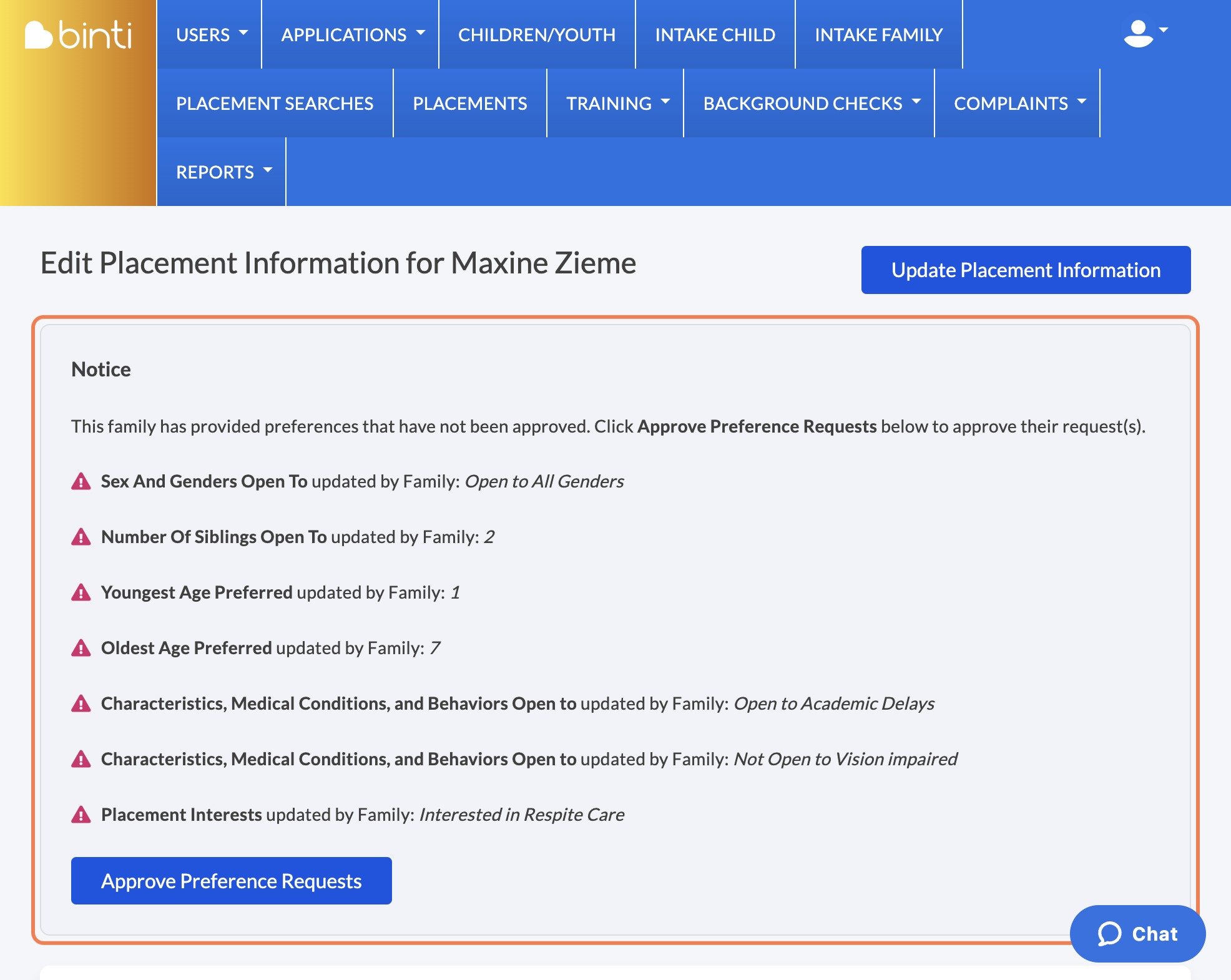Image resolution: width=1231 pixels, height=980 pixels.
Task: Expand the Applications dropdown menu
Action: pyautogui.click(x=352, y=34)
